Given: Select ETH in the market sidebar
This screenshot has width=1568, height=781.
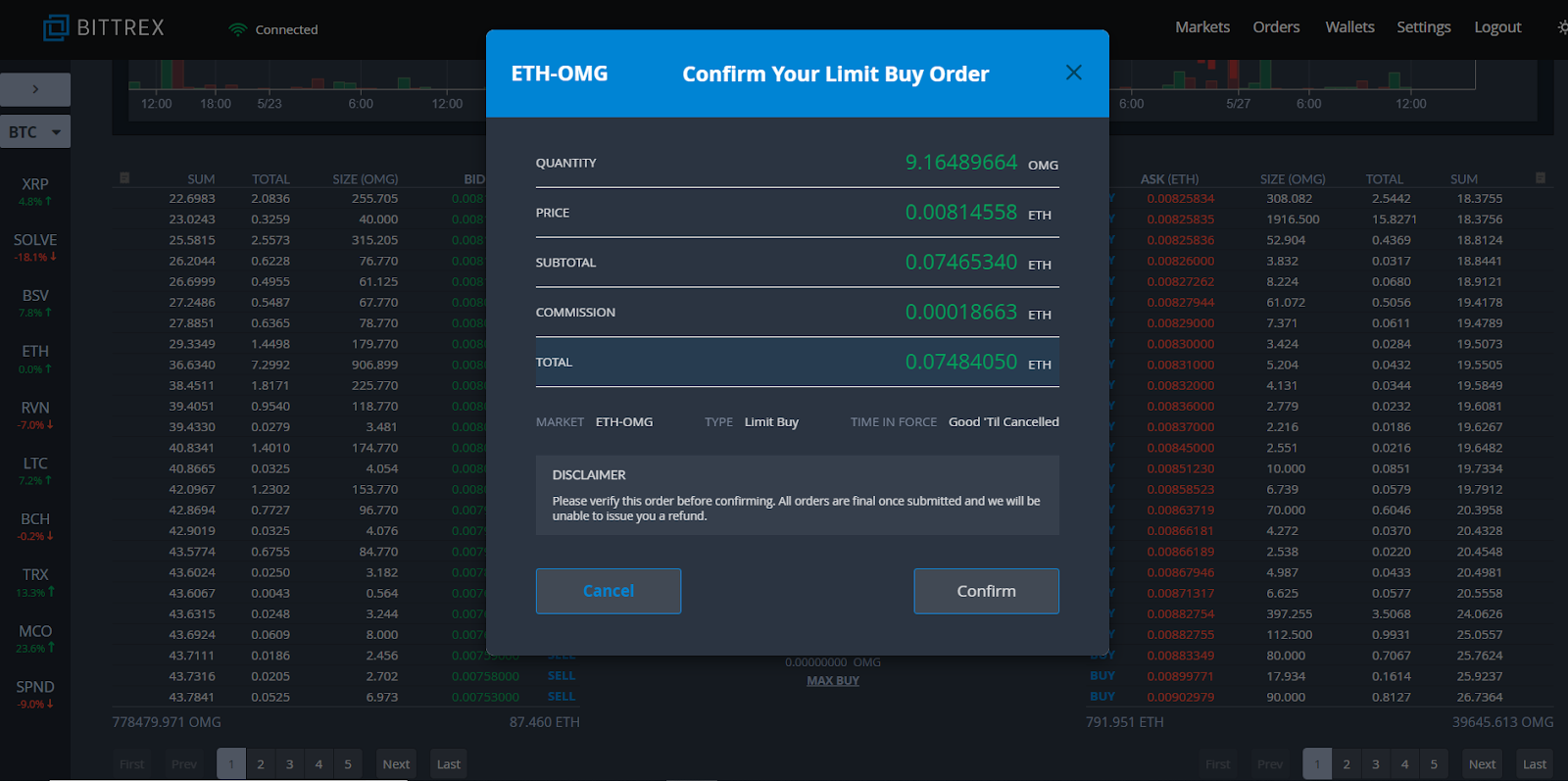Looking at the screenshot, I should pyautogui.click(x=35, y=359).
